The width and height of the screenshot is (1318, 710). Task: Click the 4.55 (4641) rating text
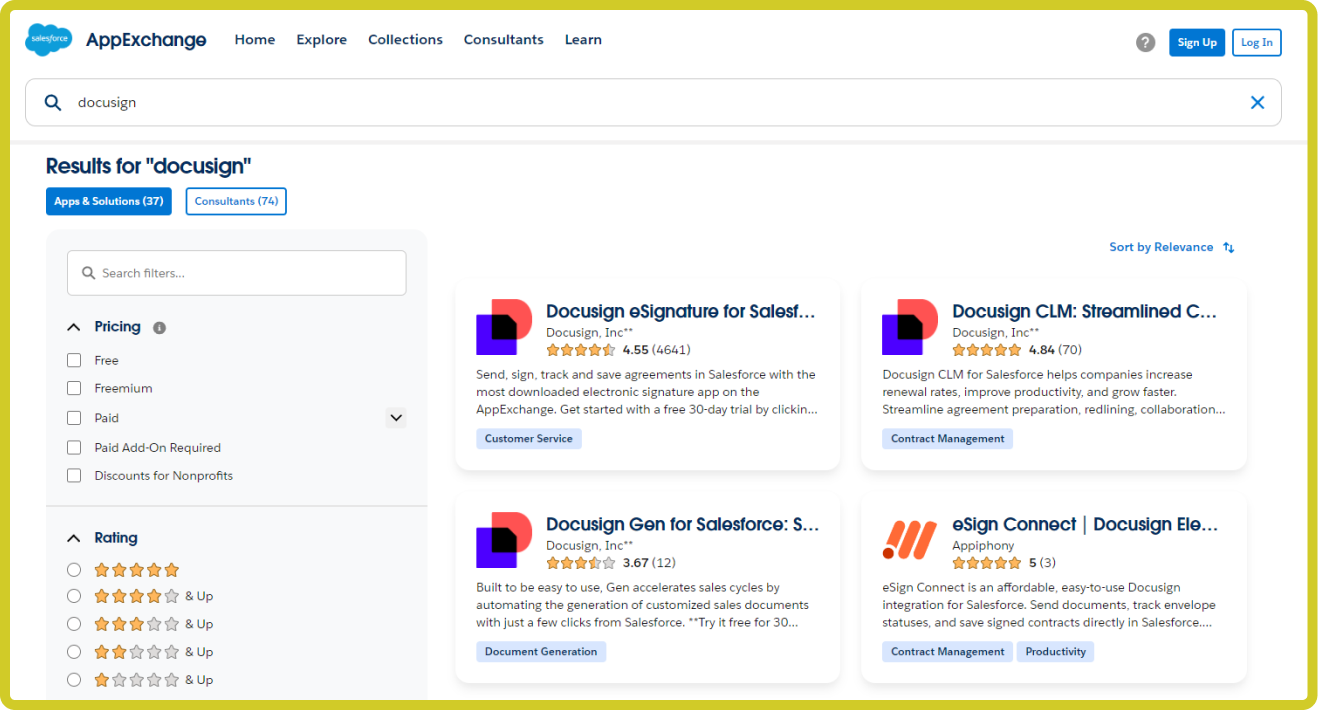[x=656, y=350]
